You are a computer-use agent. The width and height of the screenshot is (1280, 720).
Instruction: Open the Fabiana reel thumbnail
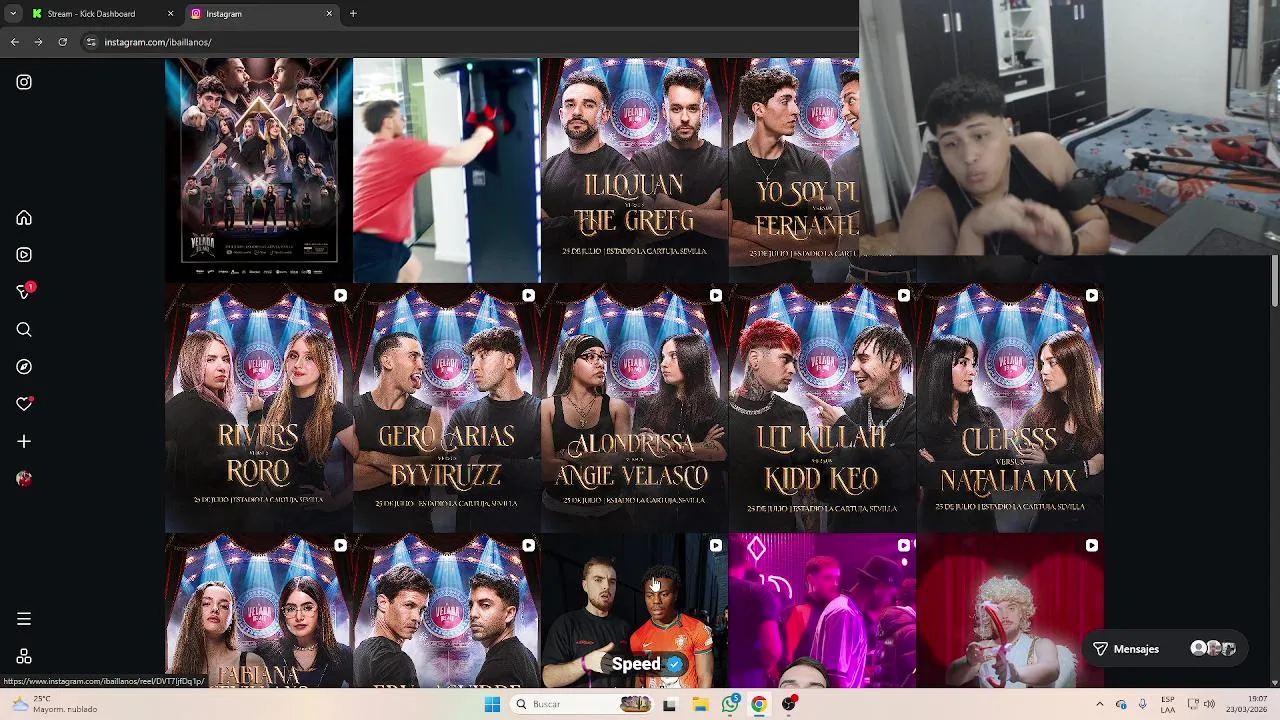tap(259, 611)
